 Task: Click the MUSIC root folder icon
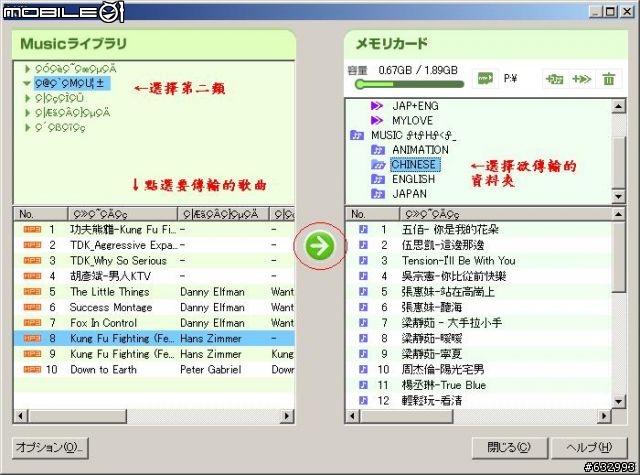(357, 135)
